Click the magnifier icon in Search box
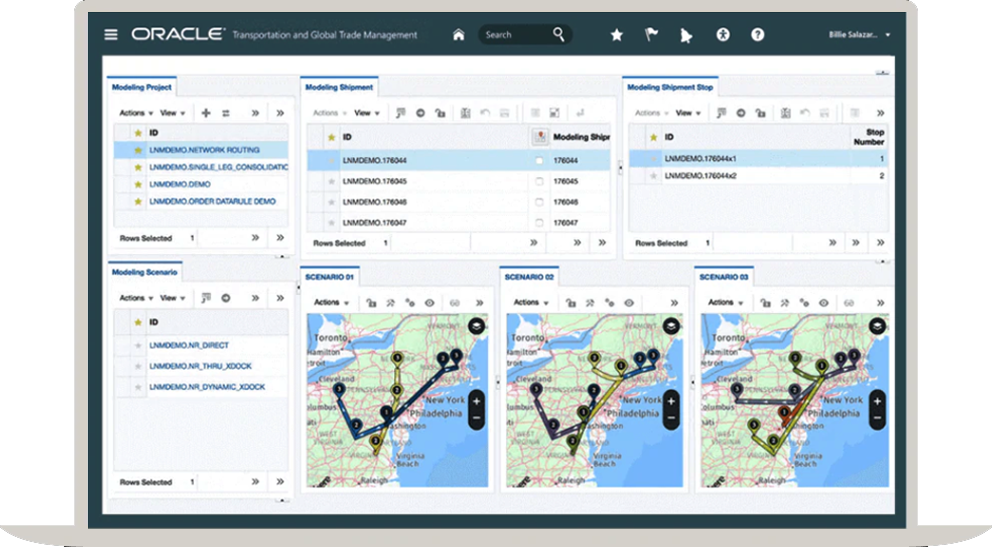Screen dimensions: 992x547 coord(558,34)
